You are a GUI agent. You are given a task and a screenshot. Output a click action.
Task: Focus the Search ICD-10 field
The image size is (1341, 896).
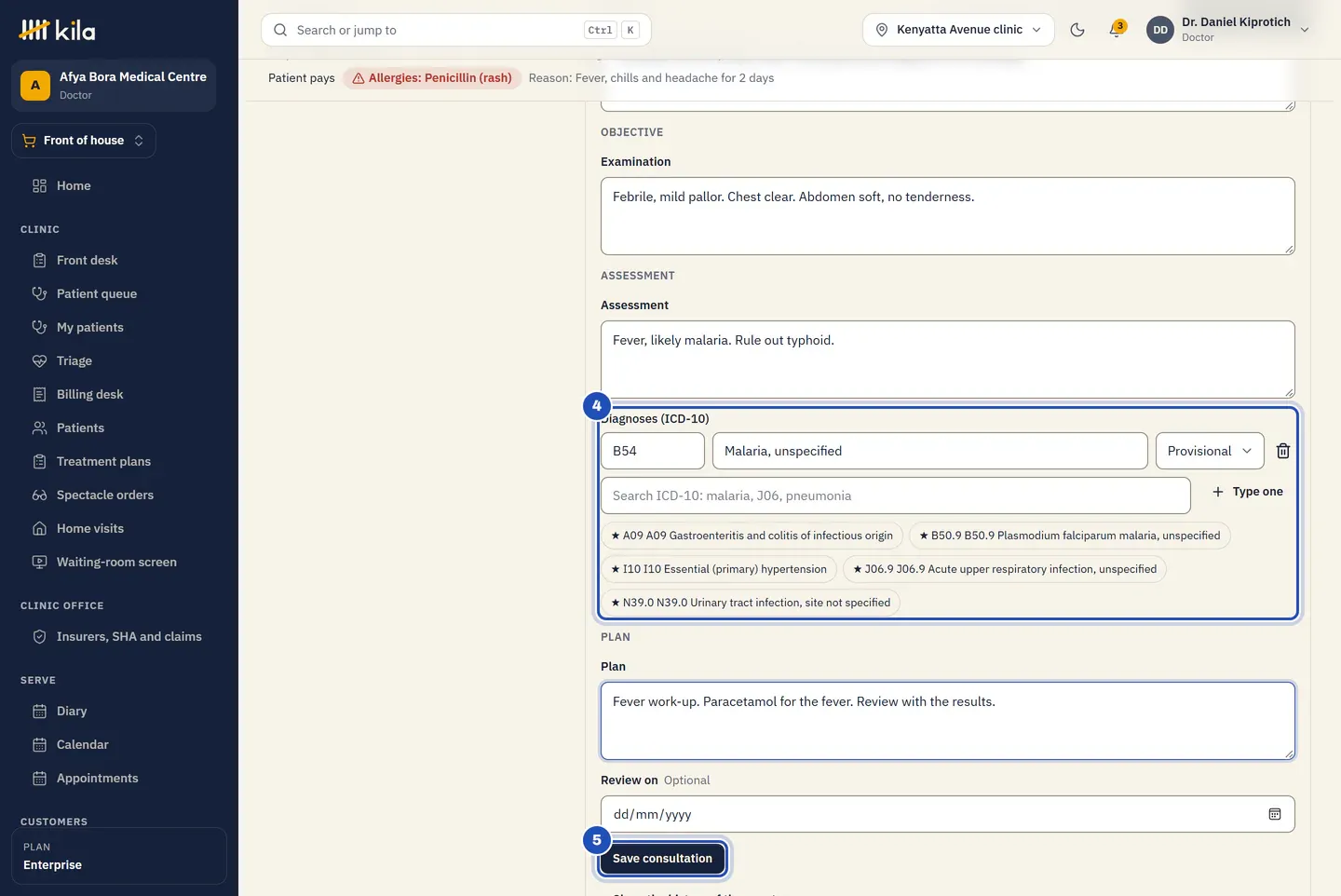tap(896, 496)
